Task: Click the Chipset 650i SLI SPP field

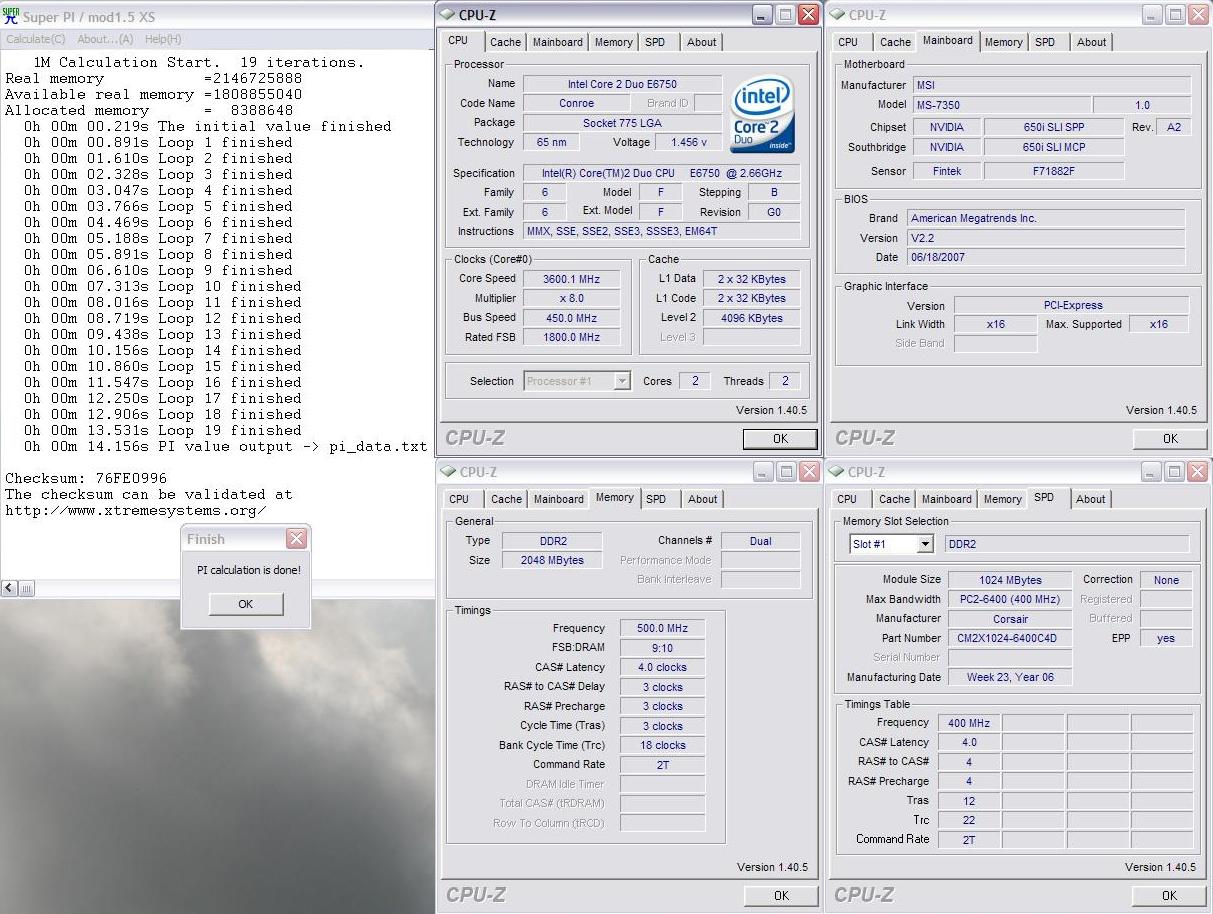Action: pyautogui.click(x=1052, y=127)
